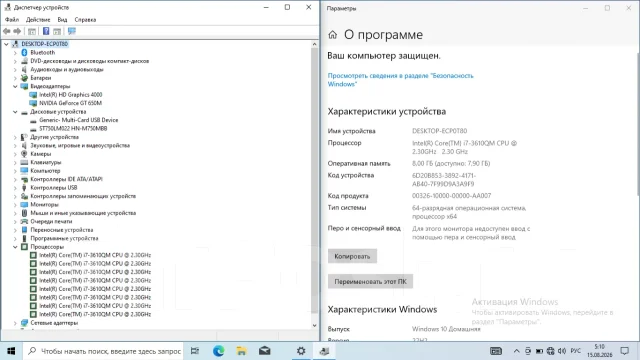Image resolution: width=640 pixels, height=360 pixels.
Task: Collapse the DESKTOP-ECP0T80 root node
Action: 6,44
